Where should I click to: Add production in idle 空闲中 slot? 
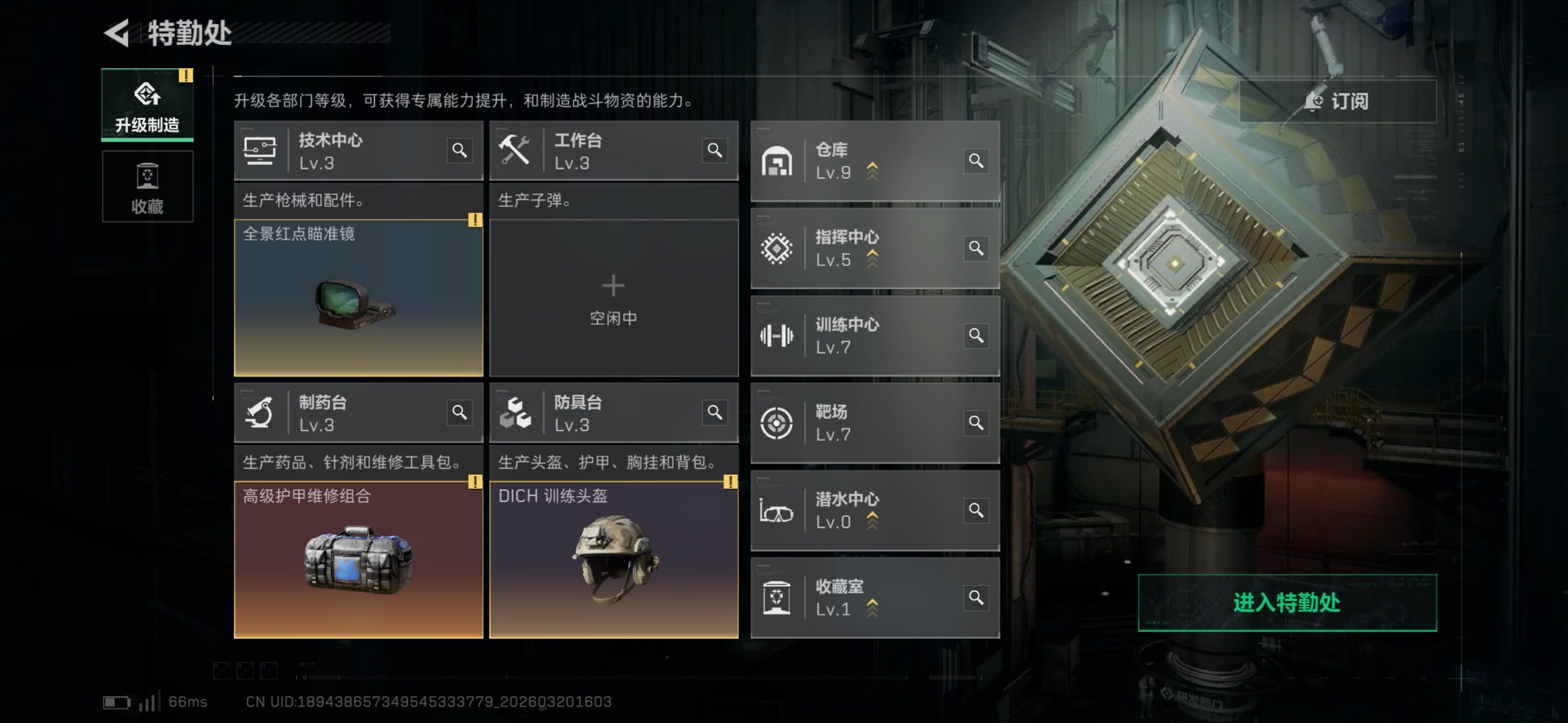tap(614, 298)
